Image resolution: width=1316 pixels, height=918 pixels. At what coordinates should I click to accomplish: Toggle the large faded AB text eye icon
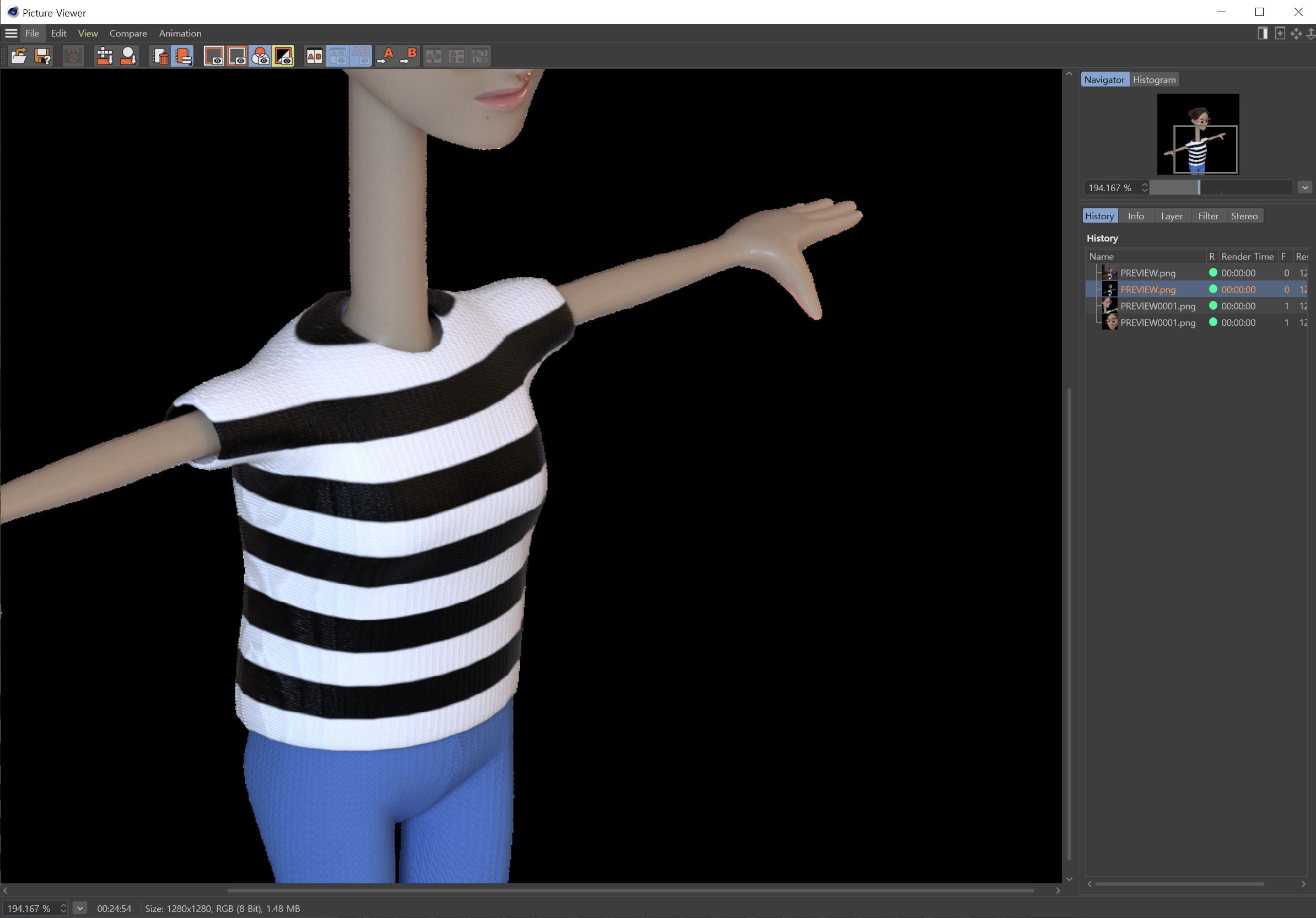(x=360, y=56)
